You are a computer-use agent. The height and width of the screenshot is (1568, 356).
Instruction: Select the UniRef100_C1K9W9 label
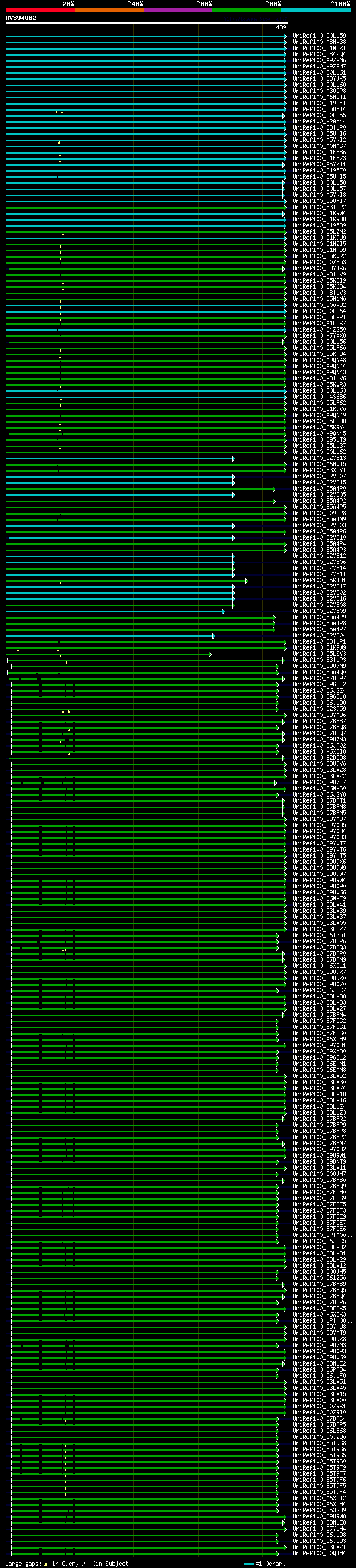pos(319,647)
